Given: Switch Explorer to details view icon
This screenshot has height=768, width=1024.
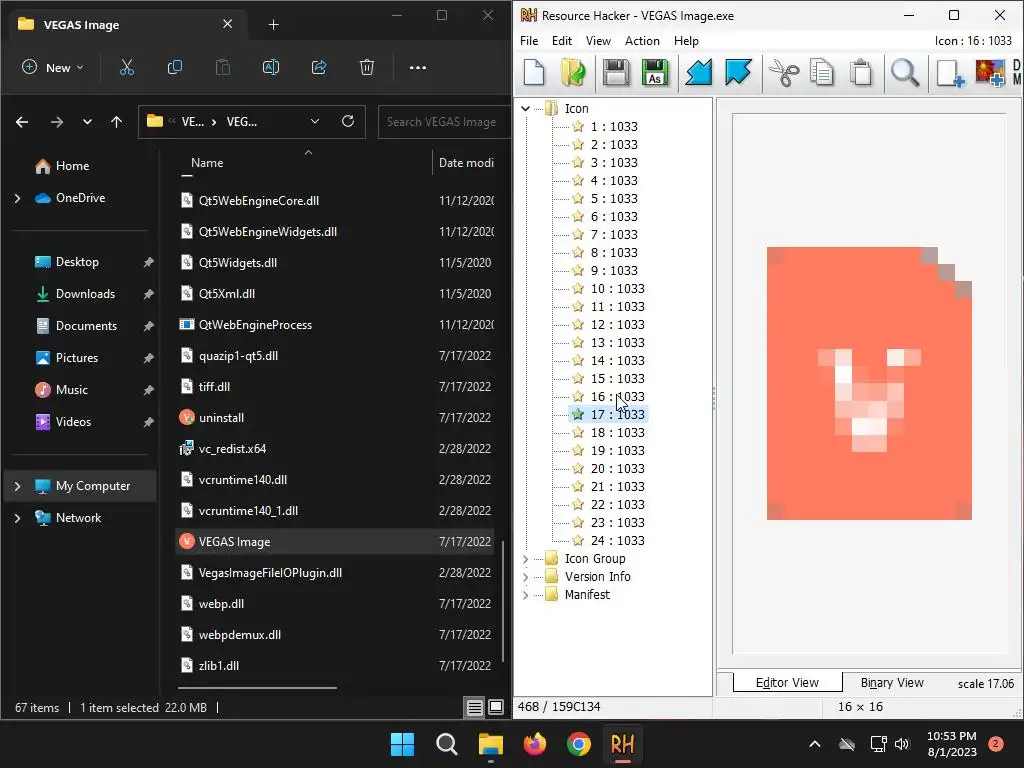Looking at the screenshot, I should click(x=475, y=707).
